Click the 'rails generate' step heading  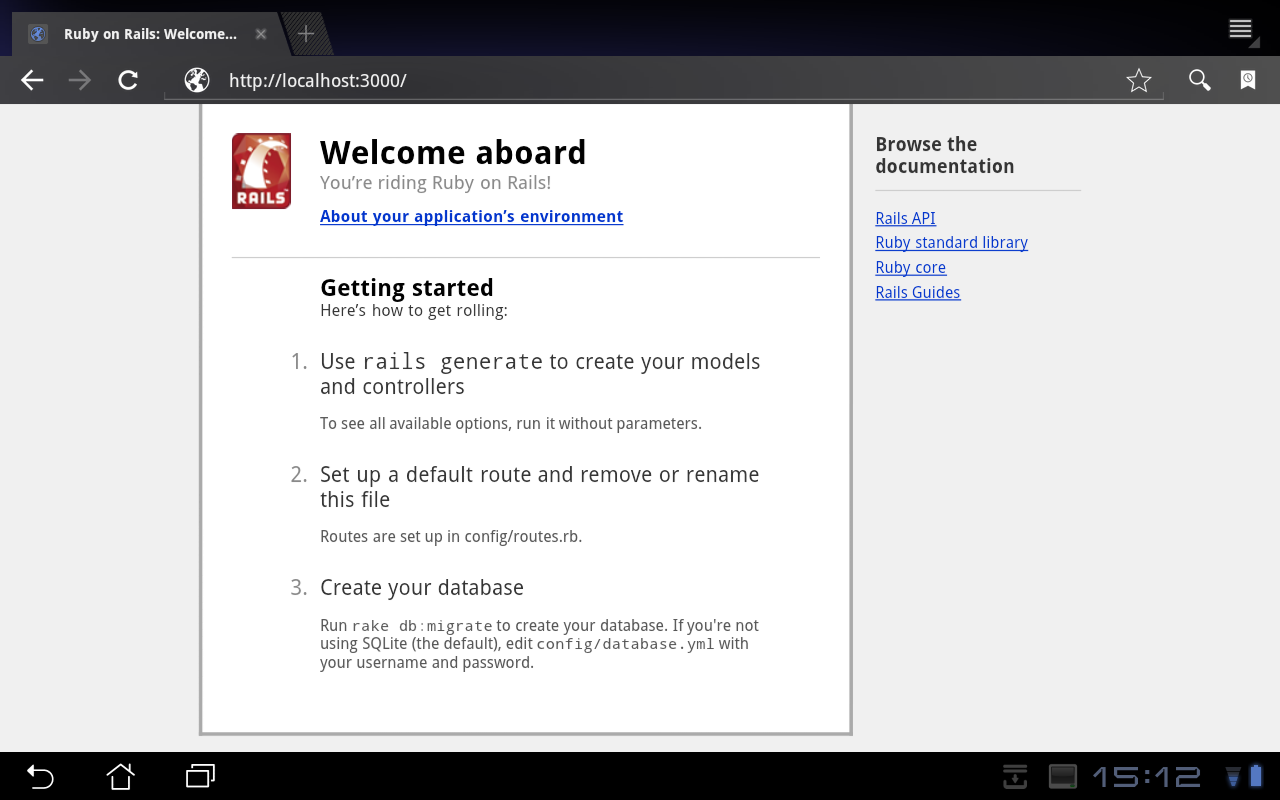(540, 374)
